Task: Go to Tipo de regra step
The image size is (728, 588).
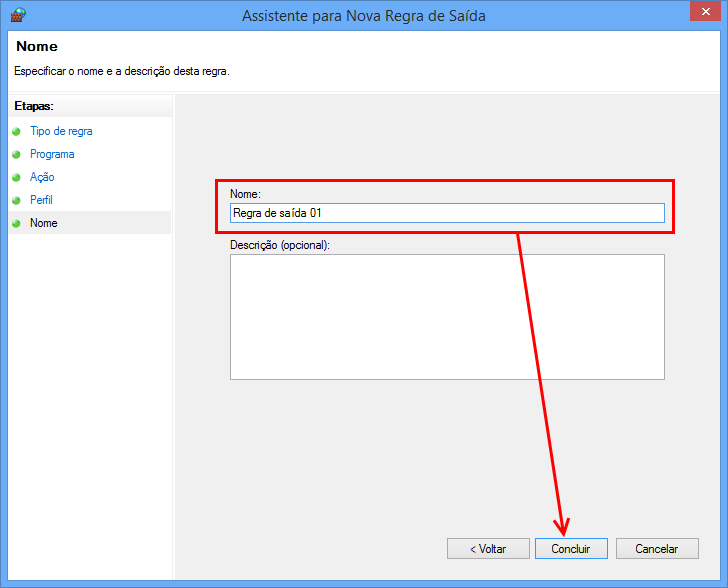Action: pyautogui.click(x=61, y=131)
